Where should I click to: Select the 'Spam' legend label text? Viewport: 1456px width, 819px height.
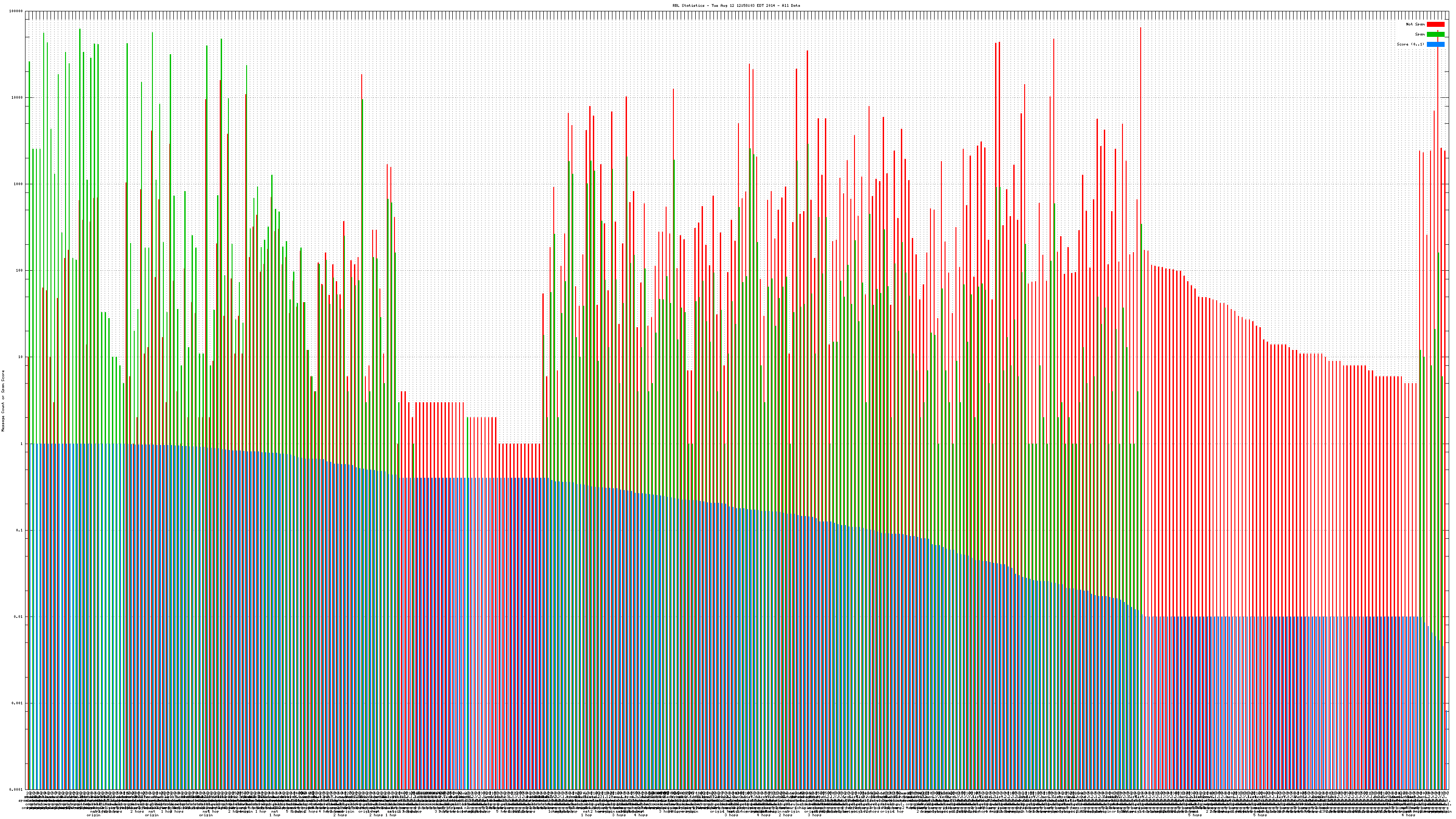(1420, 35)
